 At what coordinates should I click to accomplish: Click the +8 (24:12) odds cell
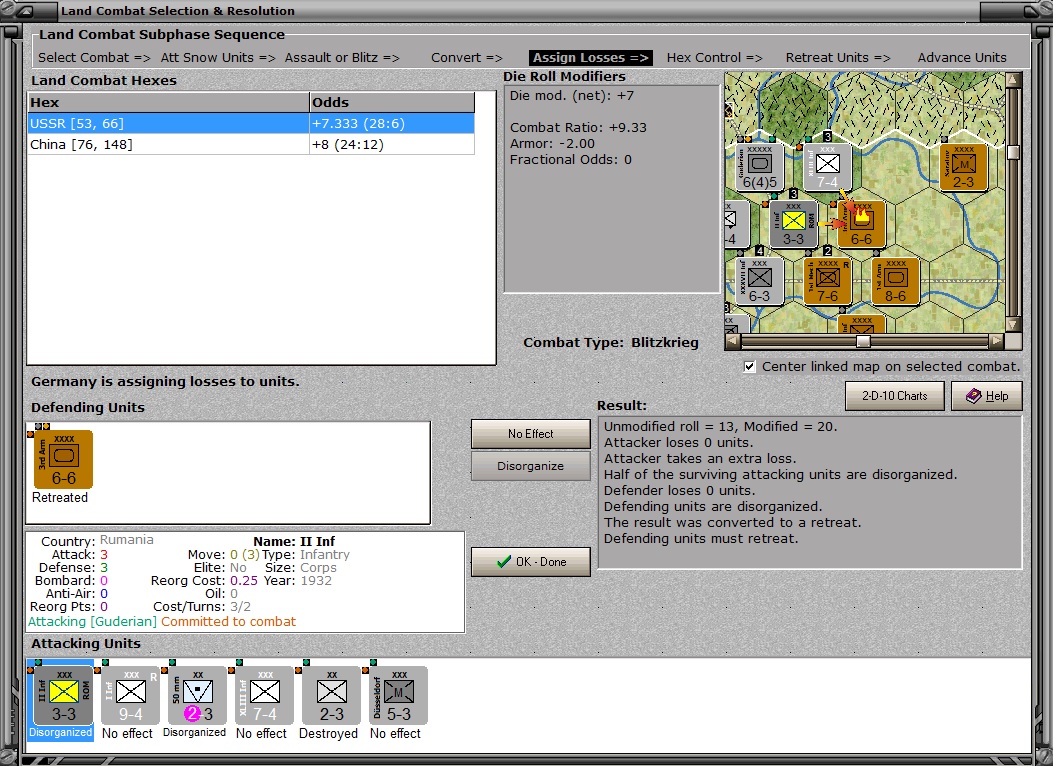392,144
